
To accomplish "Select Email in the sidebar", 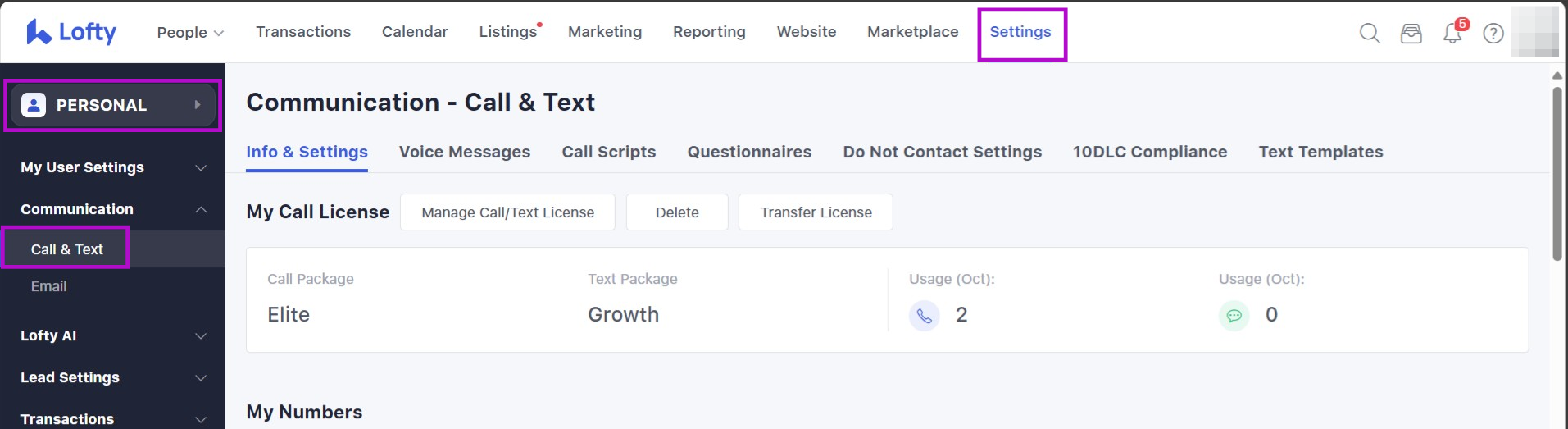I will tap(49, 286).
